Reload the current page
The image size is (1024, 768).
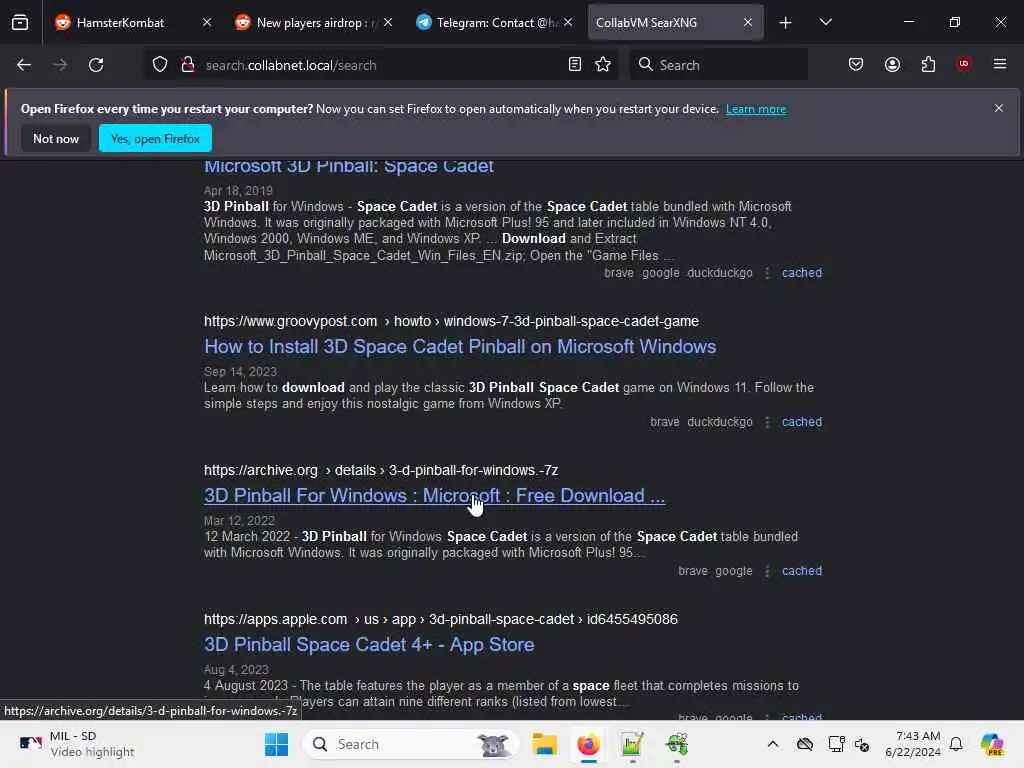coord(96,65)
